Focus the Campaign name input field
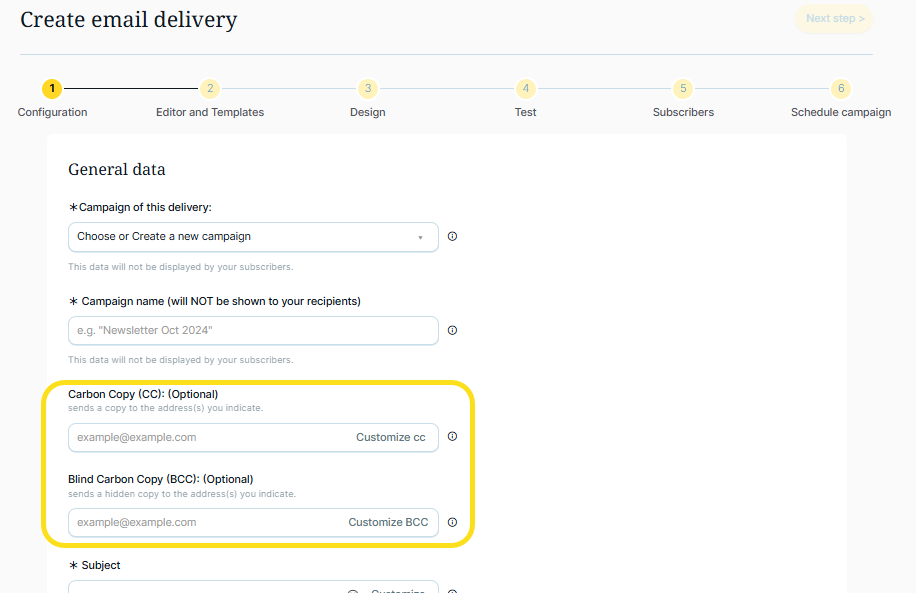The width and height of the screenshot is (916, 593). click(x=253, y=331)
